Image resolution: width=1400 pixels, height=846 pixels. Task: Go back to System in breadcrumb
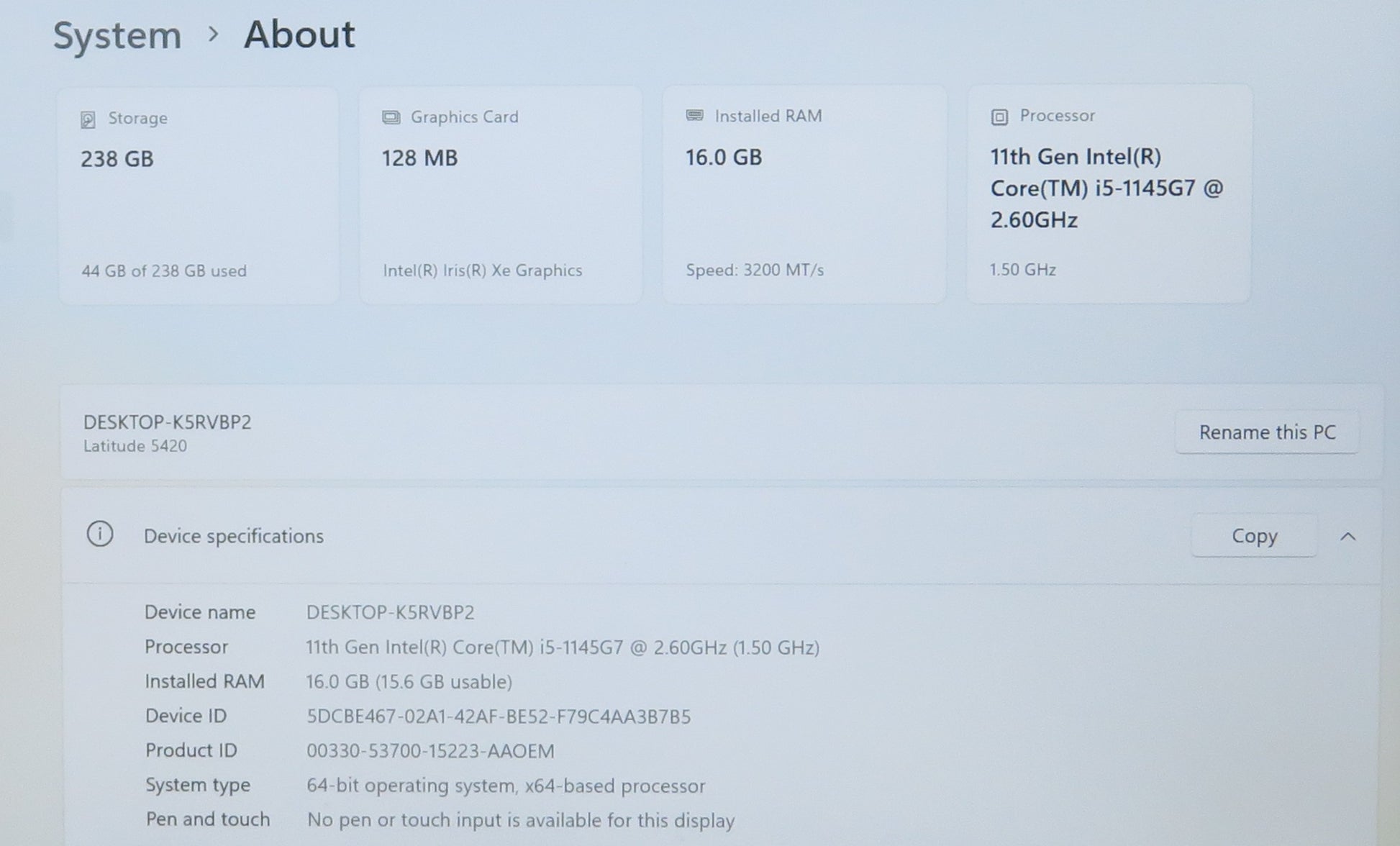point(117,35)
